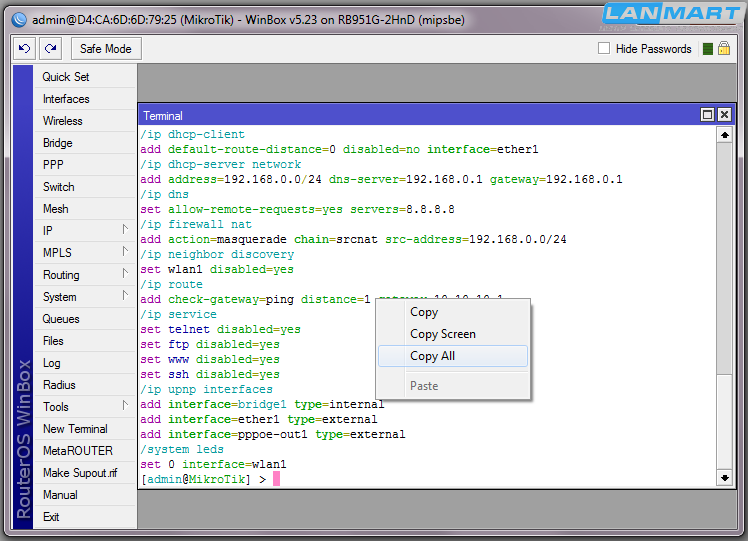748x541 pixels.
Task: Choose Copy Screen from the context menu
Action: click(x=453, y=334)
